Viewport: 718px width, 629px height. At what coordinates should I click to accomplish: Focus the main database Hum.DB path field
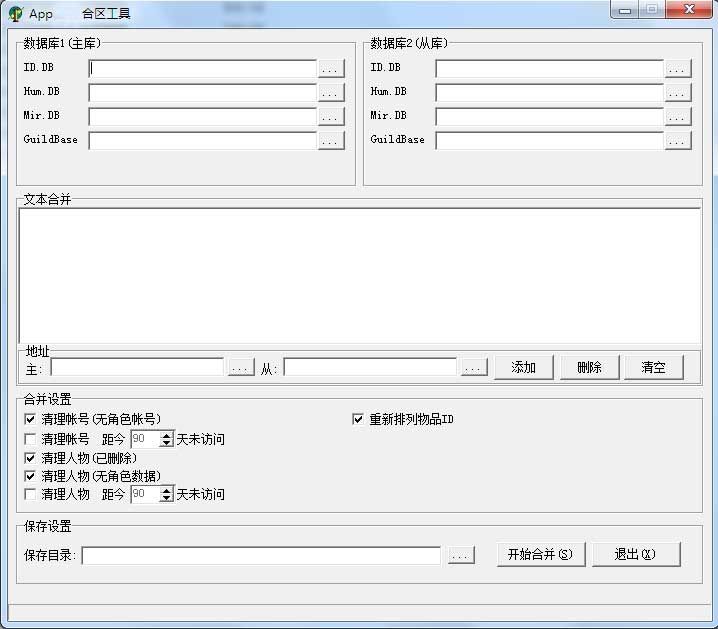pos(202,92)
